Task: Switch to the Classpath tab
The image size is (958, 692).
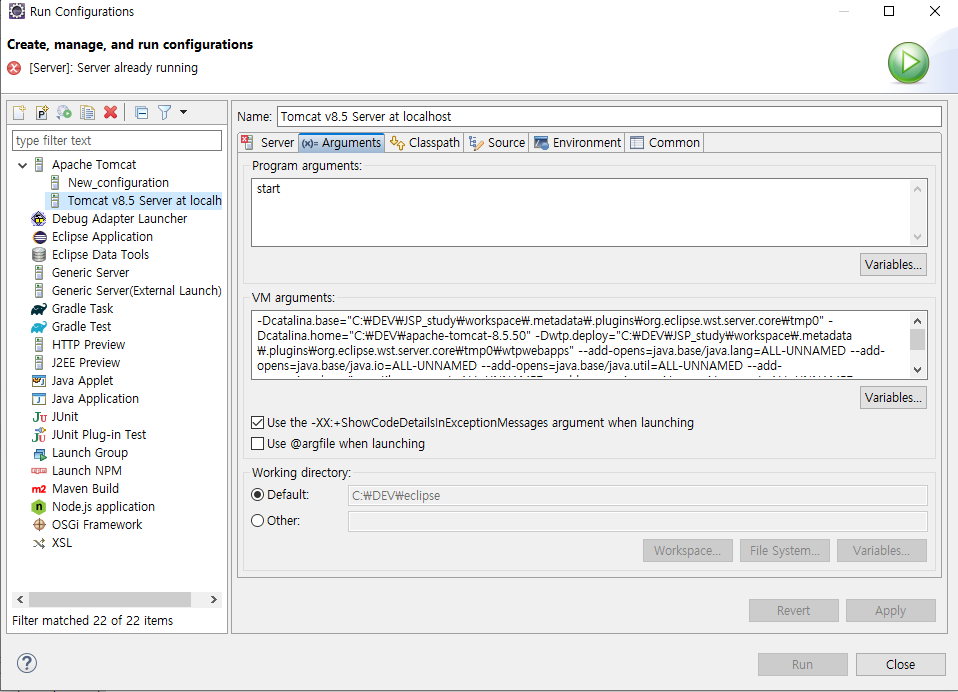Action: [425, 143]
